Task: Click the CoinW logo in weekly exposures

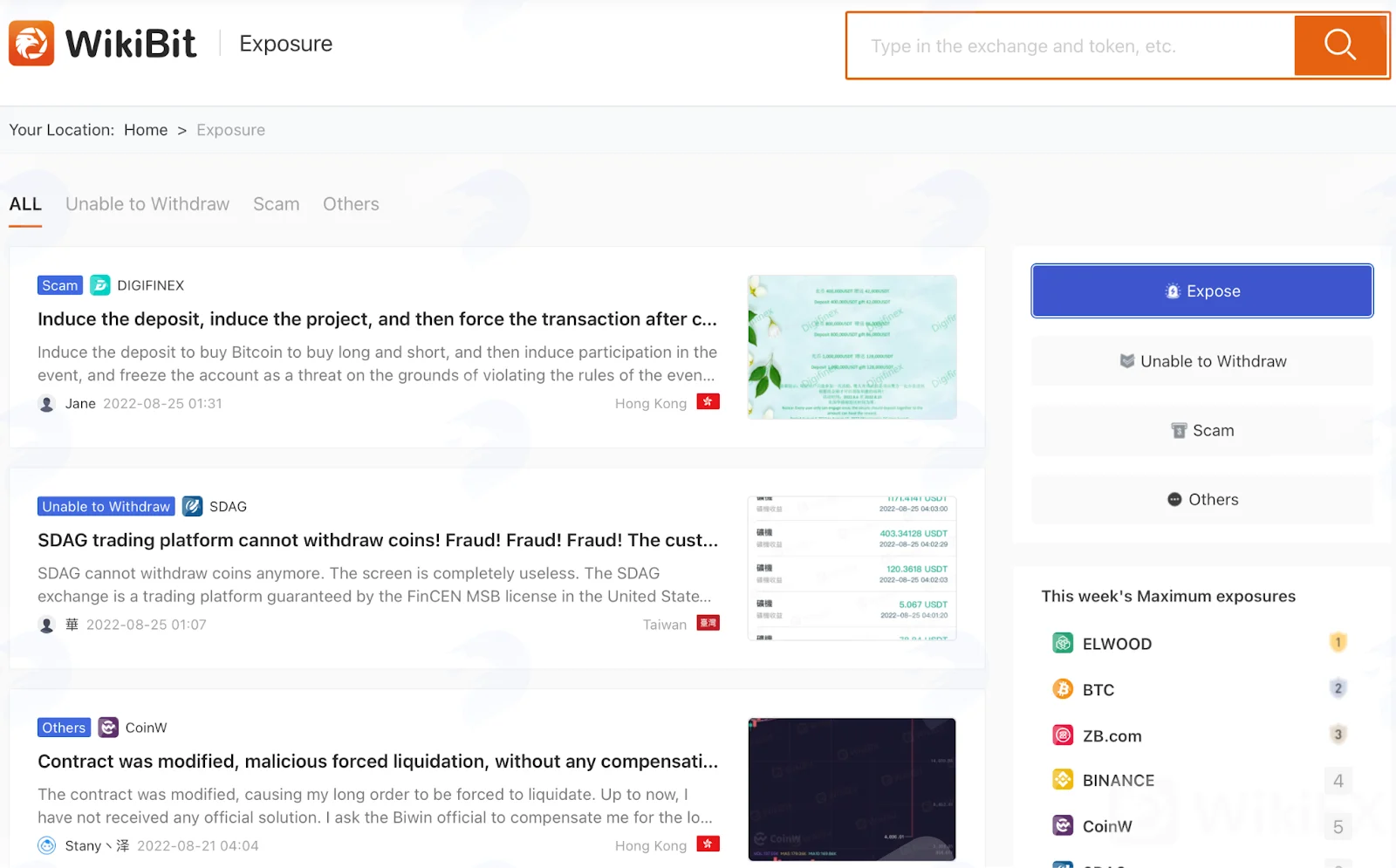Action: (1063, 825)
